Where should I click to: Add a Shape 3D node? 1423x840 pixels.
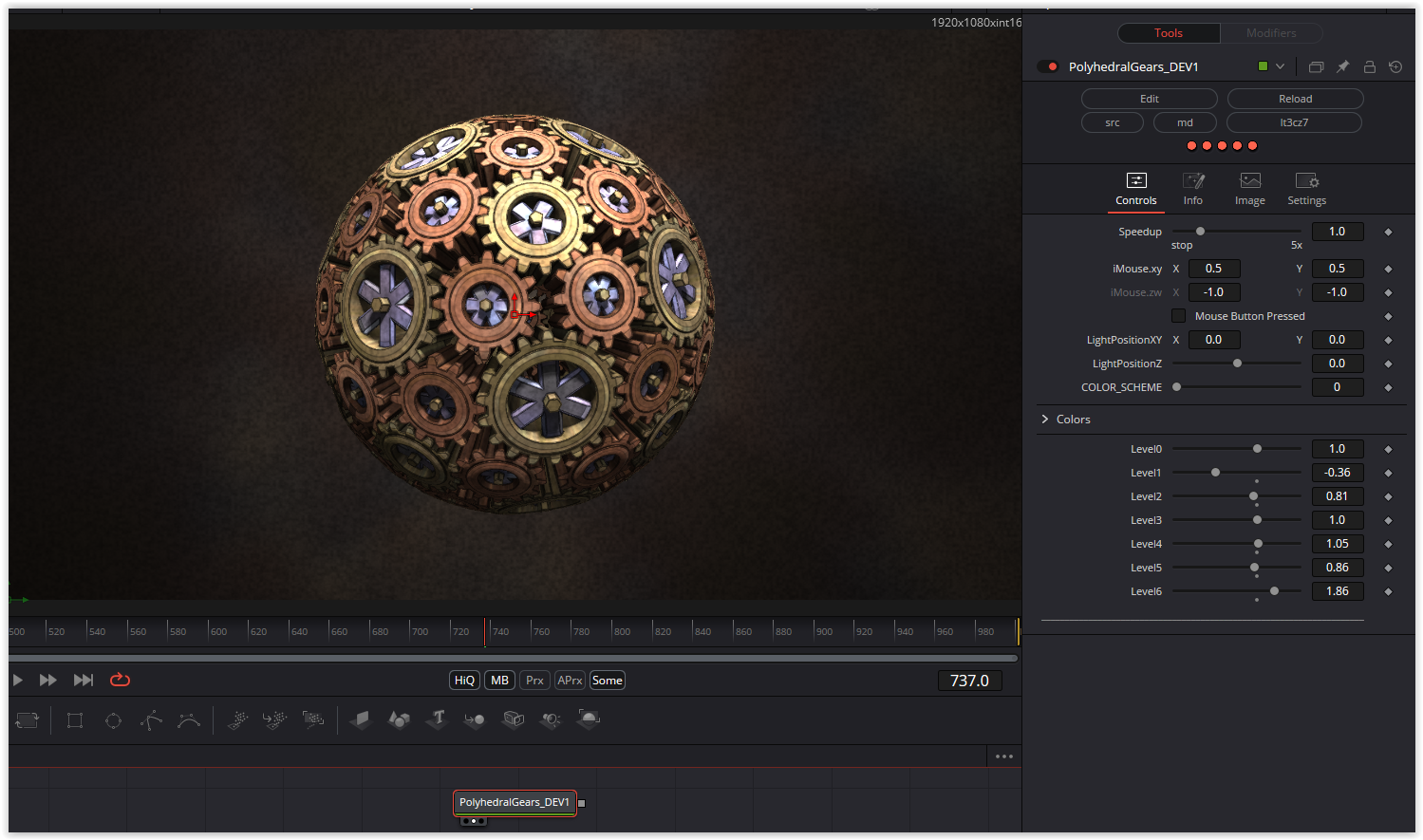pyautogui.click(x=399, y=719)
